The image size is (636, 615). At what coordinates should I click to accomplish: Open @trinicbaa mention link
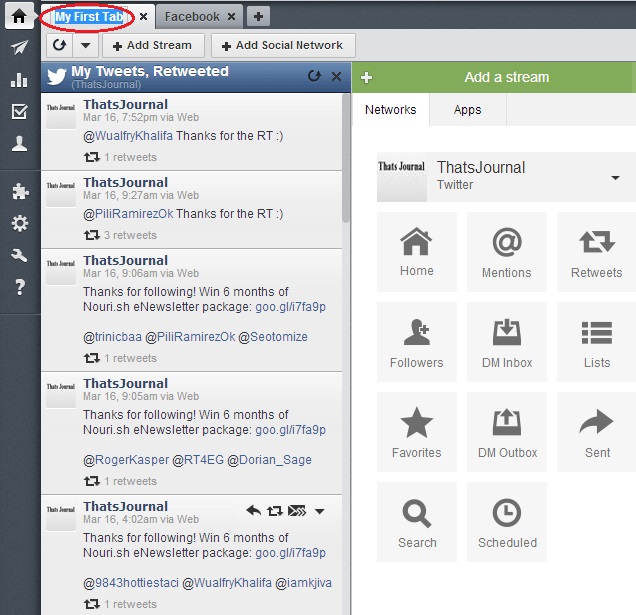(x=112, y=337)
